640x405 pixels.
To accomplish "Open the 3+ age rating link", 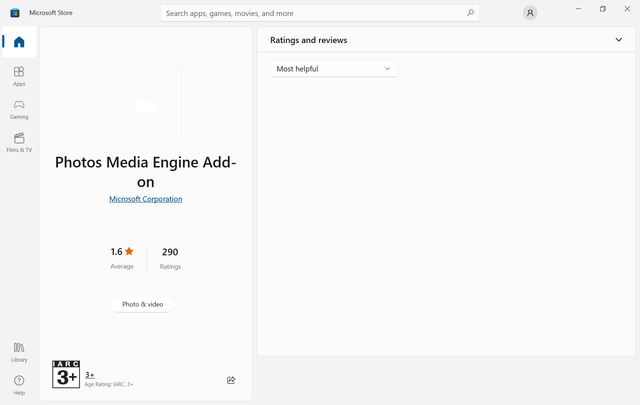I will click(x=89, y=374).
